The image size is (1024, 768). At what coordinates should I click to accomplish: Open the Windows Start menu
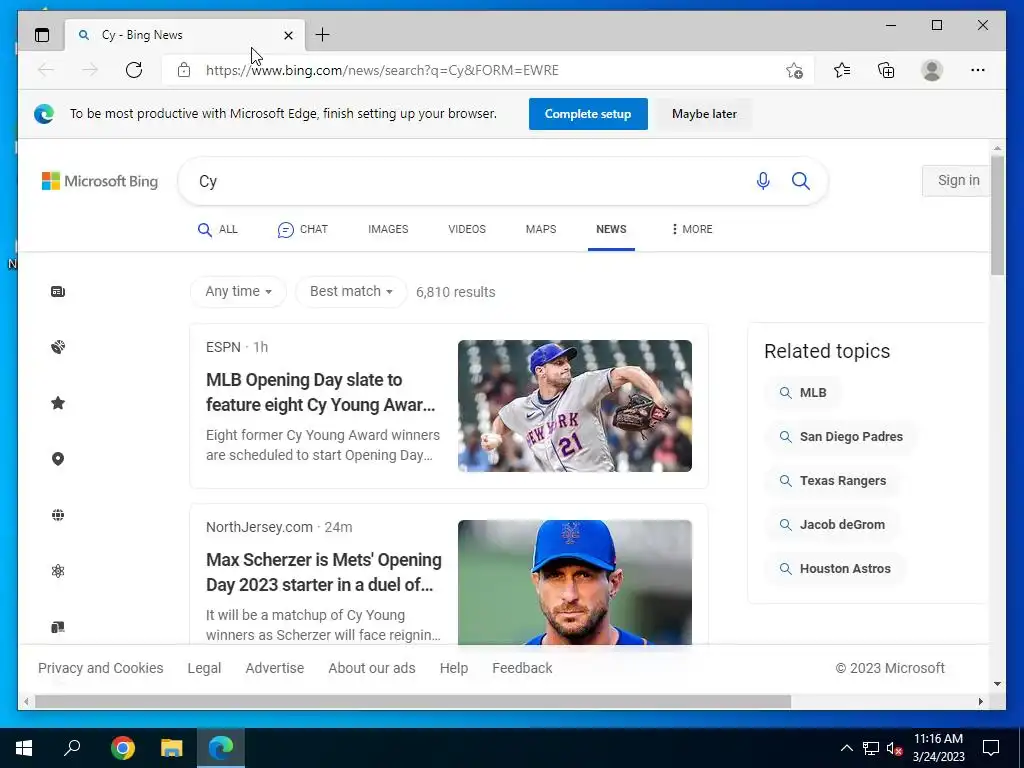tap(24, 748)
